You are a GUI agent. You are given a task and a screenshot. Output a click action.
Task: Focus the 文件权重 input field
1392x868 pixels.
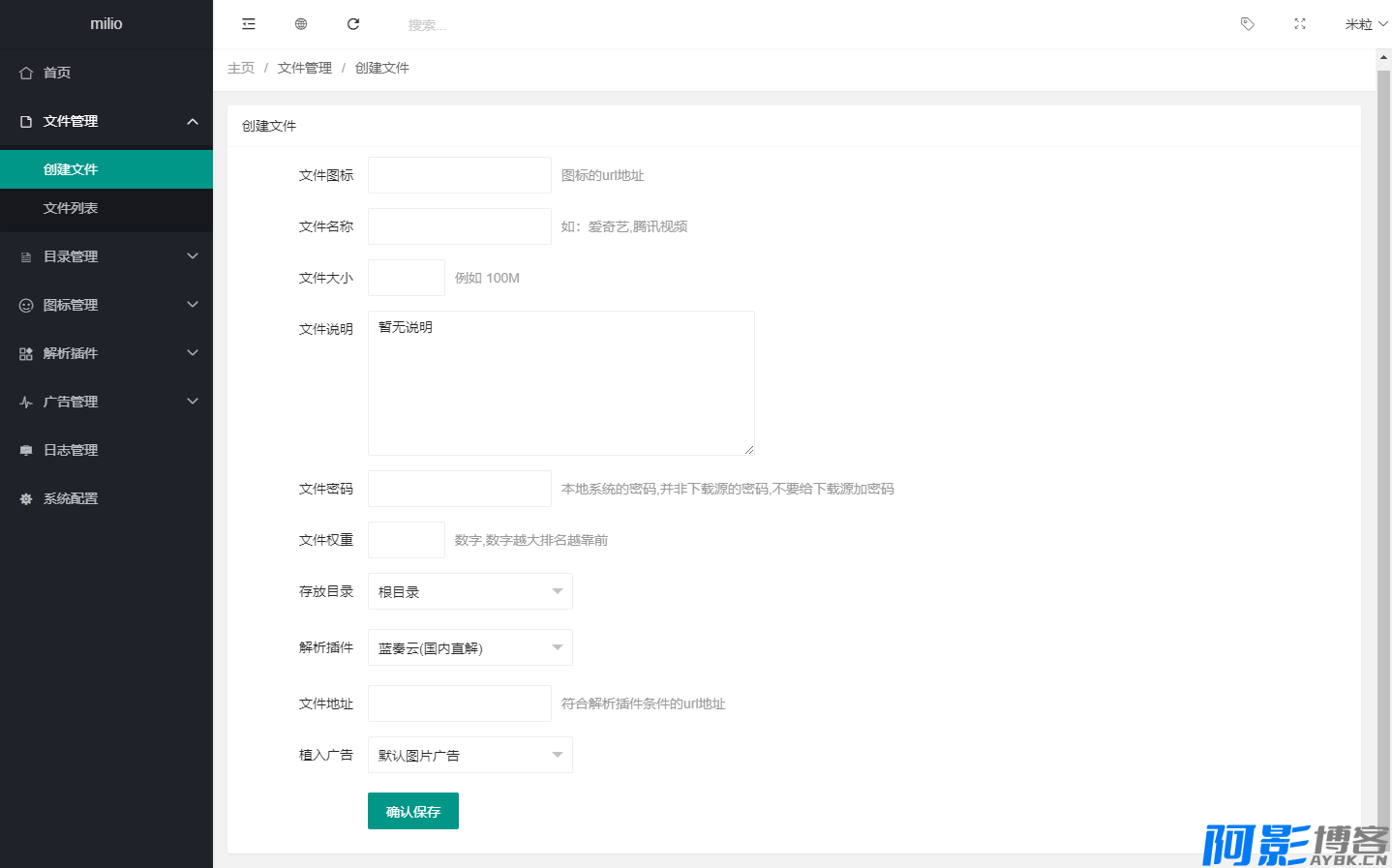[x=407, y=540]
